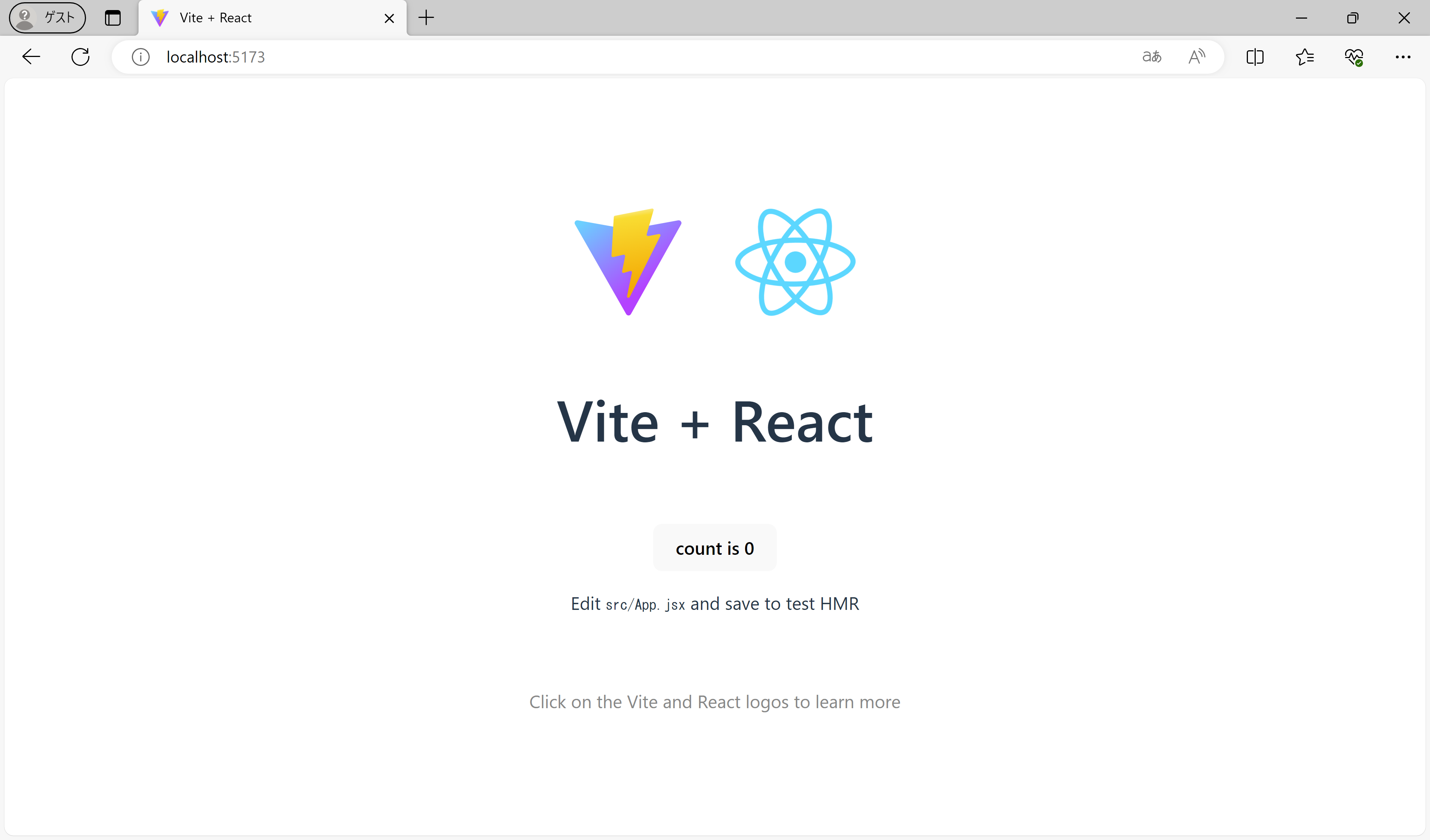Screen dimensions: 1430x840
Task: Select the Vite + React tab
Action: pyautogui.click(x=272, y=18)
